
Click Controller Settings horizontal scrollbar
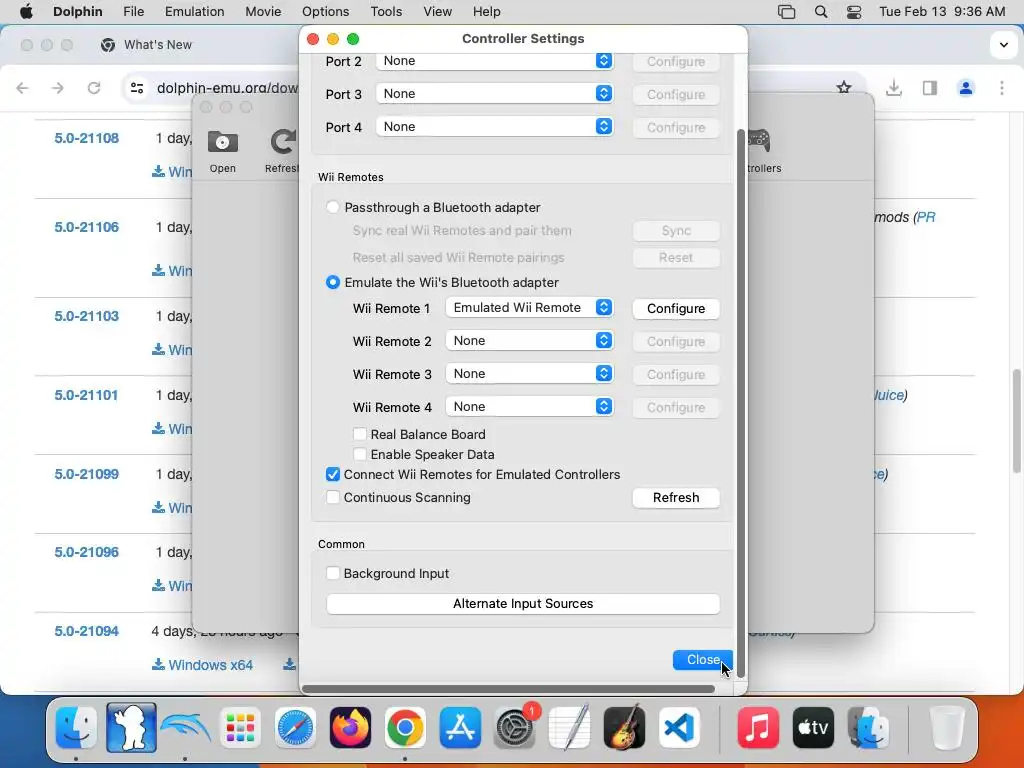[x=509, y=688]
